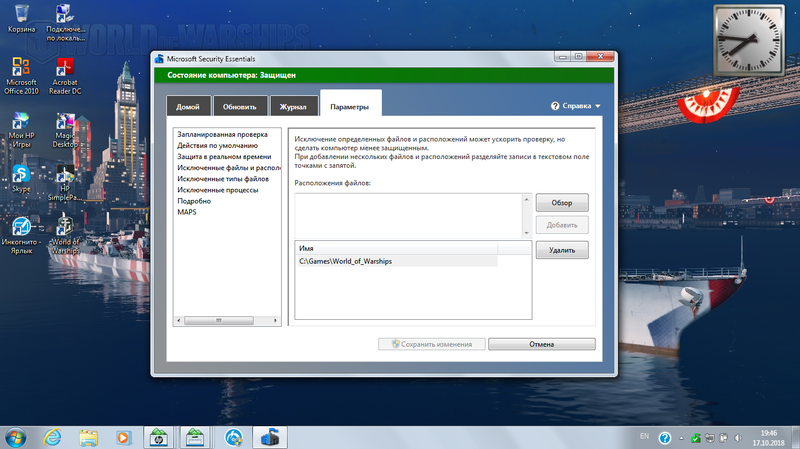
Task: Open the Справка help link
Action: [x=577, y=106]
